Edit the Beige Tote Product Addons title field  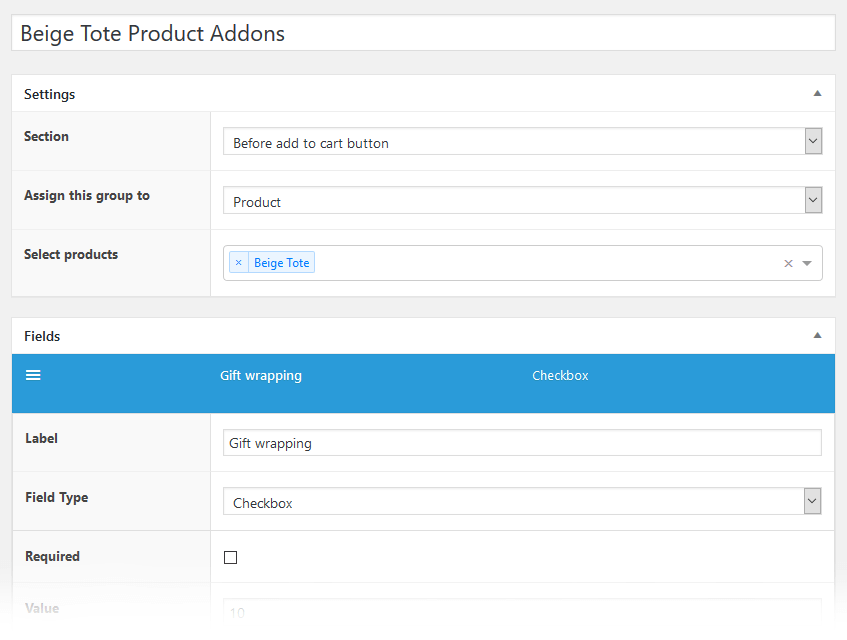click(424, 33)
